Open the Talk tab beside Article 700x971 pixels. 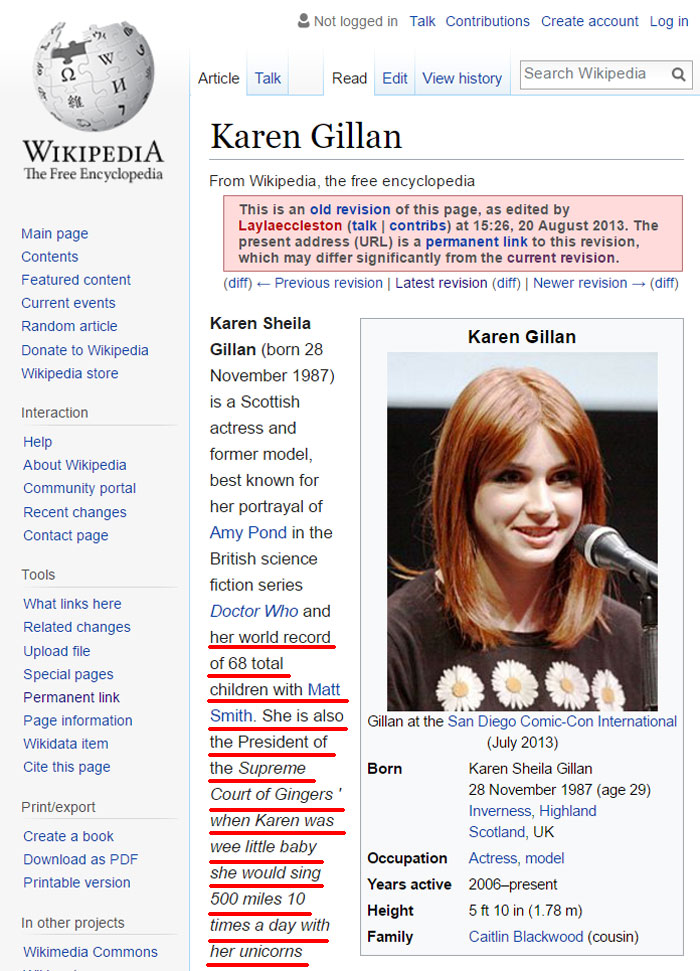point(268,79)
